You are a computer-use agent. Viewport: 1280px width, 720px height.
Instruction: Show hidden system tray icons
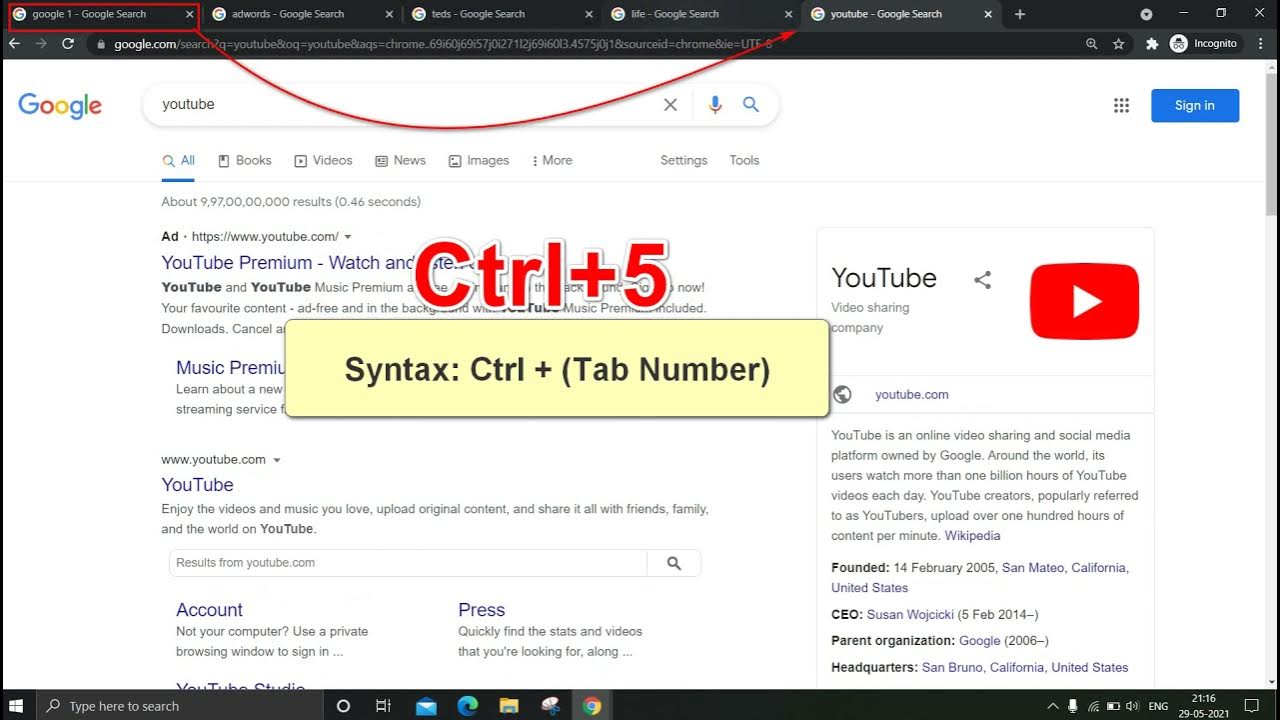[x=1054, y=706]
